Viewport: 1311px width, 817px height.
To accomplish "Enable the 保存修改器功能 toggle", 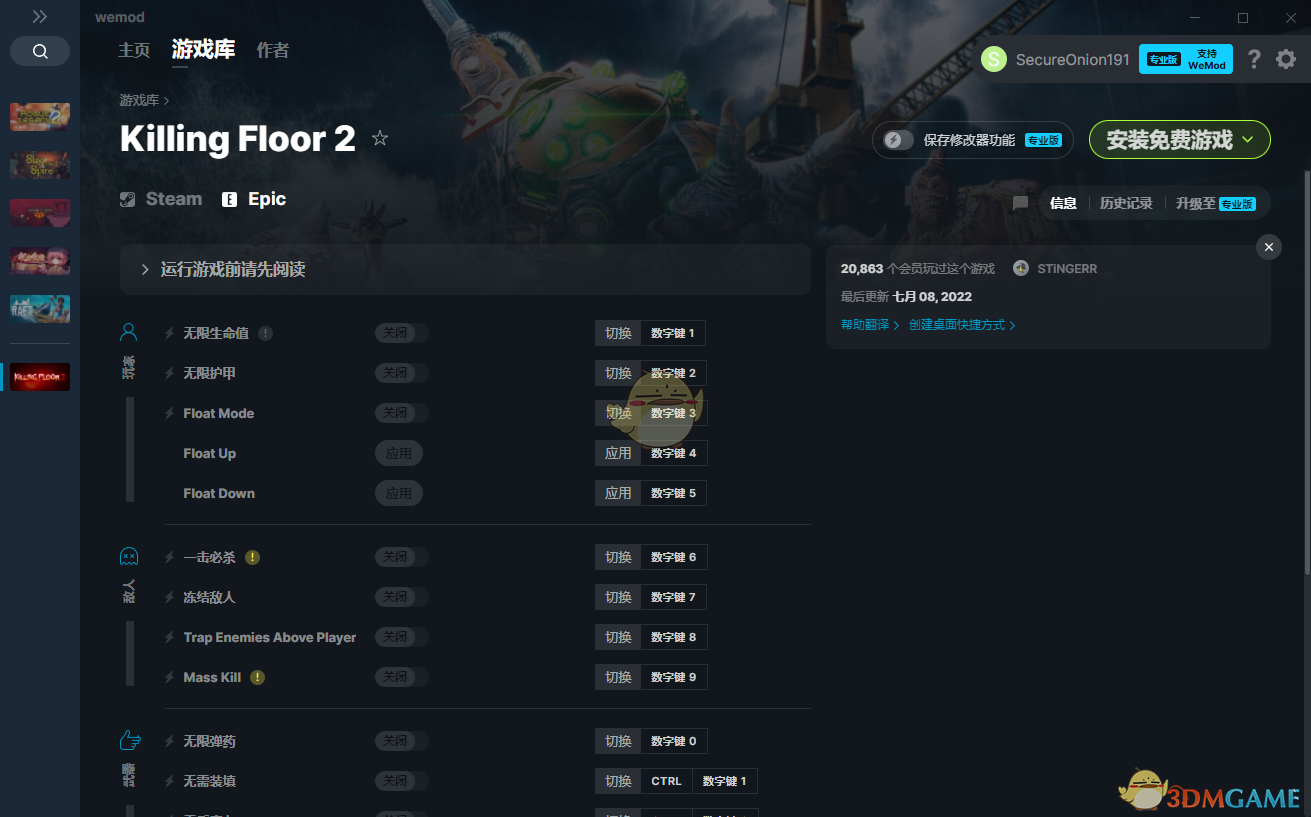I will pyautogui.click(x=898, y=140).
